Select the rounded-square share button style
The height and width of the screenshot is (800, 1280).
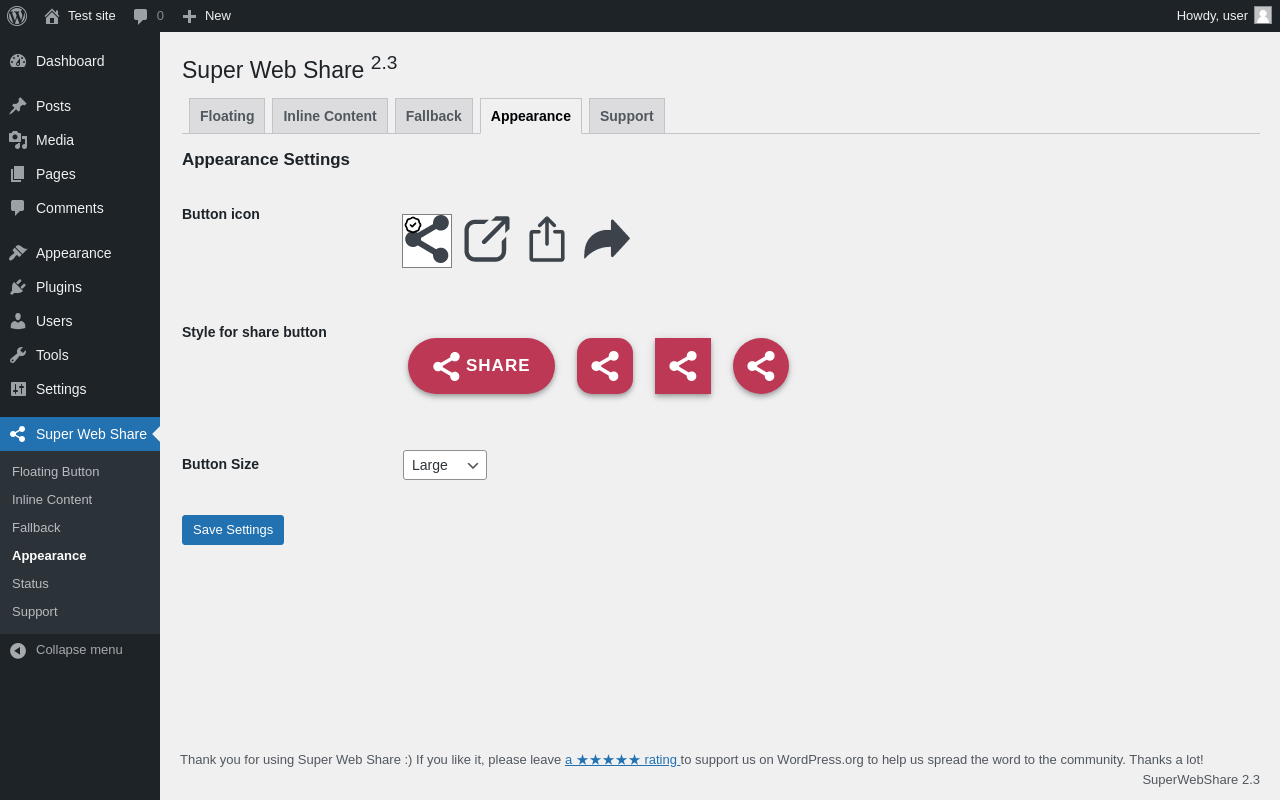click(605, 366)
